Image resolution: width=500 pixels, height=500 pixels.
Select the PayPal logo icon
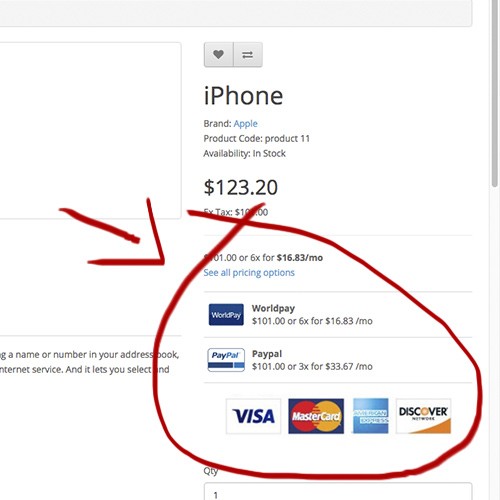226,360
